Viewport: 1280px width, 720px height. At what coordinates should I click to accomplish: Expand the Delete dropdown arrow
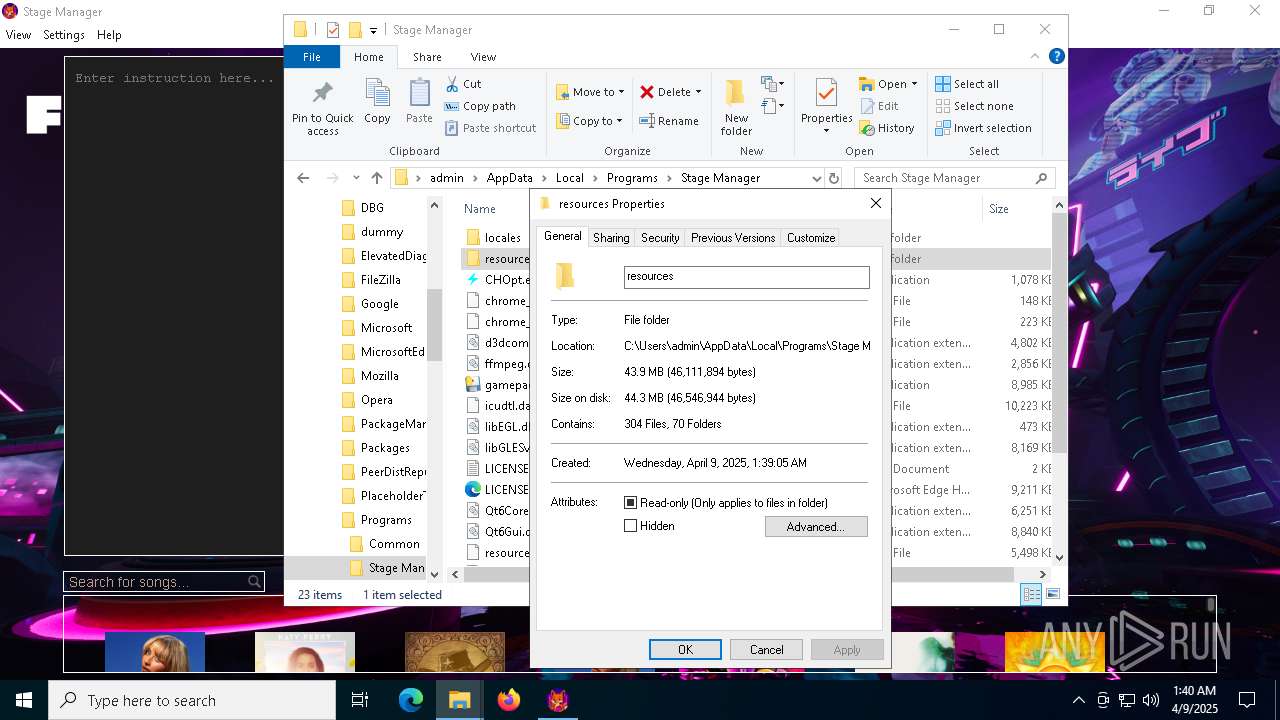698,92
